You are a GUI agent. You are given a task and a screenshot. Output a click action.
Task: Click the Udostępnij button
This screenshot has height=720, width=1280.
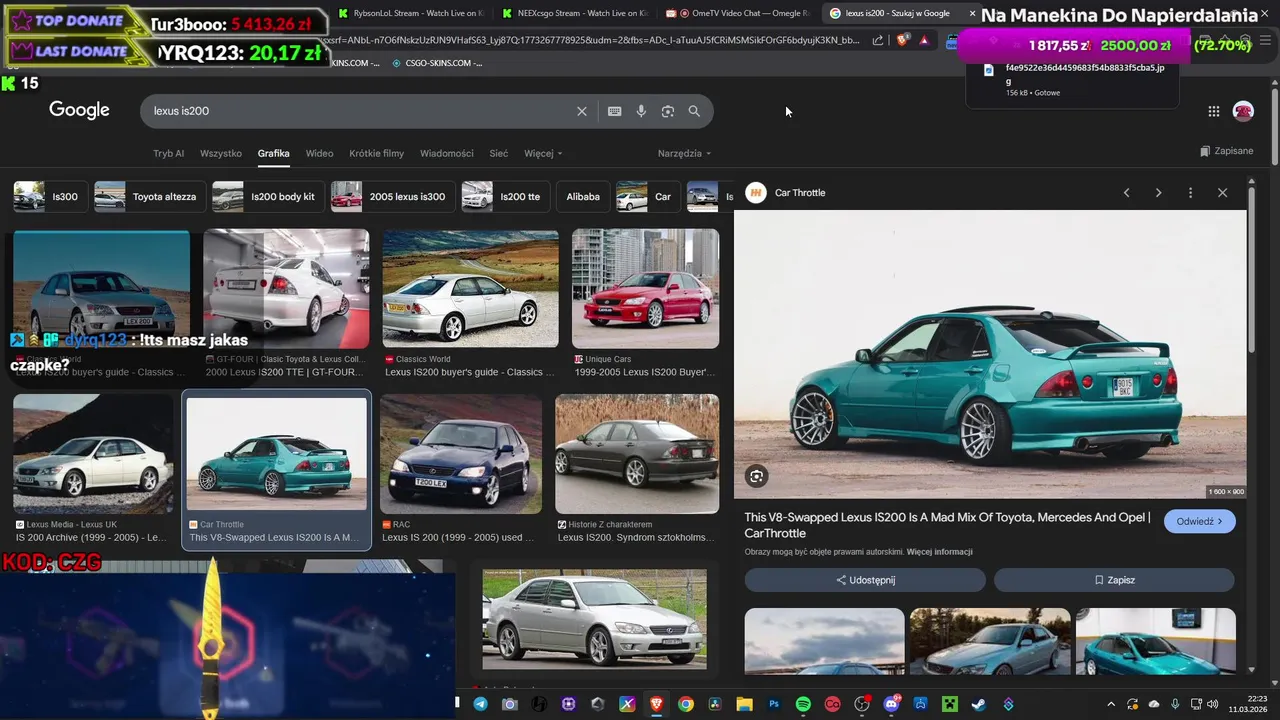point(865,580)
